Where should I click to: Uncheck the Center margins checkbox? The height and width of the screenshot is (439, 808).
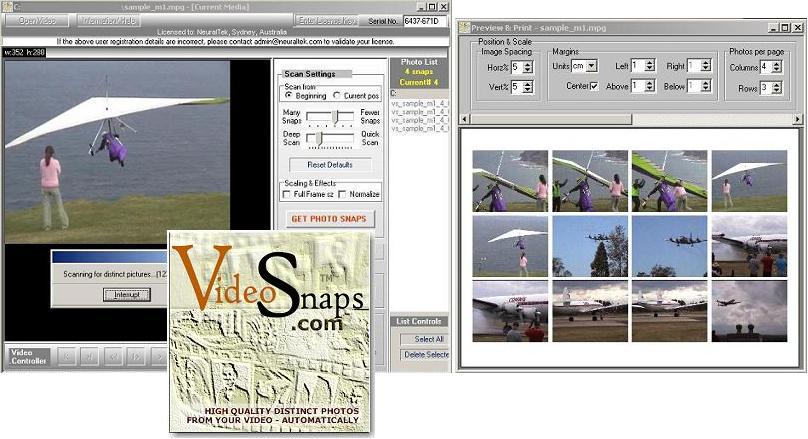[594, 87]
